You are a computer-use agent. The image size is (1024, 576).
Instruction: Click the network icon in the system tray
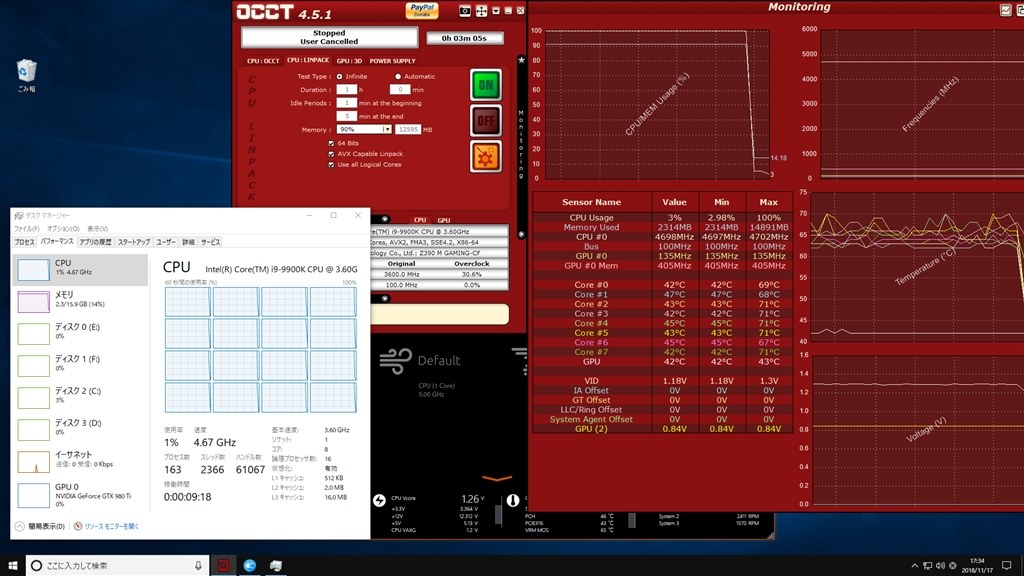coord(927,566)
